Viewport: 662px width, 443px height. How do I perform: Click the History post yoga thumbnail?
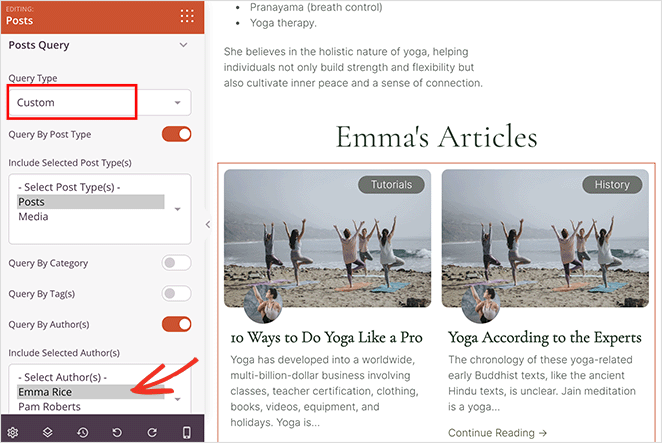click(545, 238)
